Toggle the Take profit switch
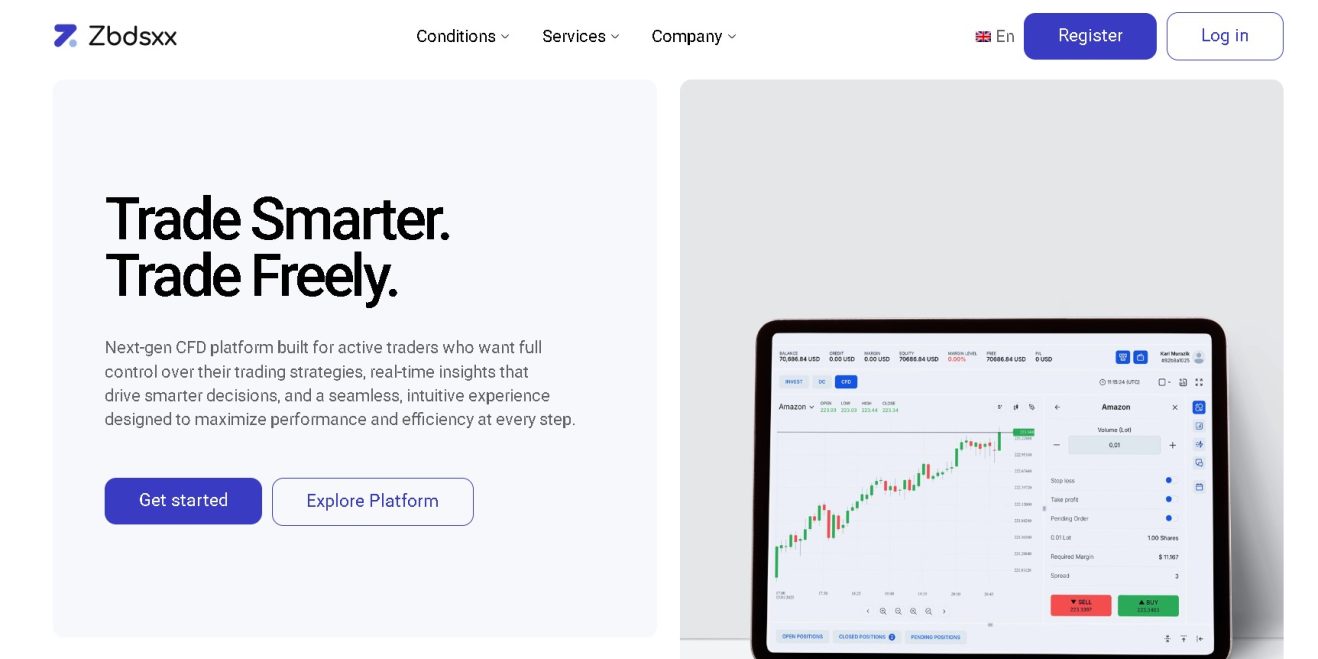The width and height of the screenshot is (1318, 659). (1169, 499)
